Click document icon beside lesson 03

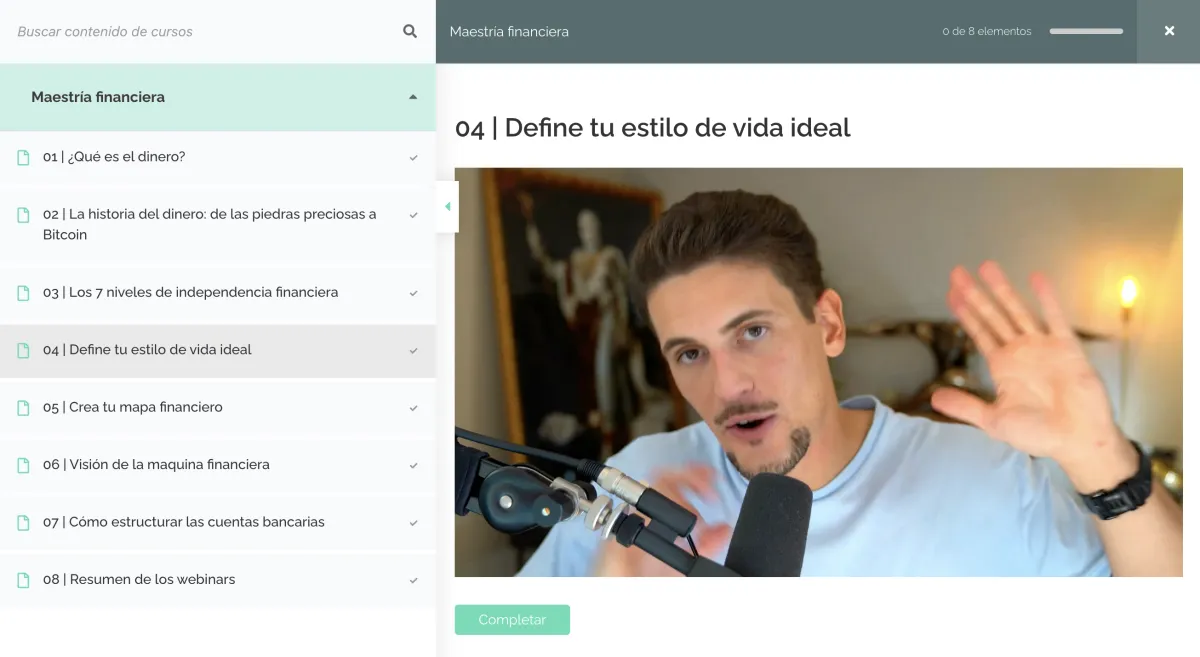pyautogui.click(x=23, y=293)
